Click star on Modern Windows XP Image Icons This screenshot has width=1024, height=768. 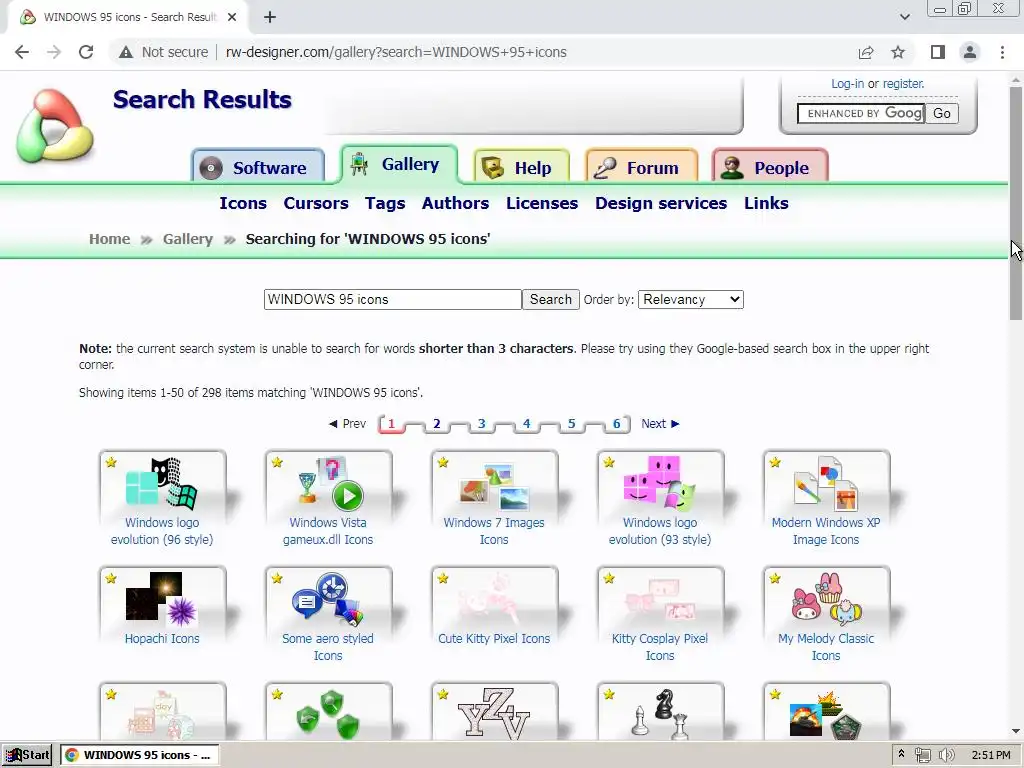point(775,462)
